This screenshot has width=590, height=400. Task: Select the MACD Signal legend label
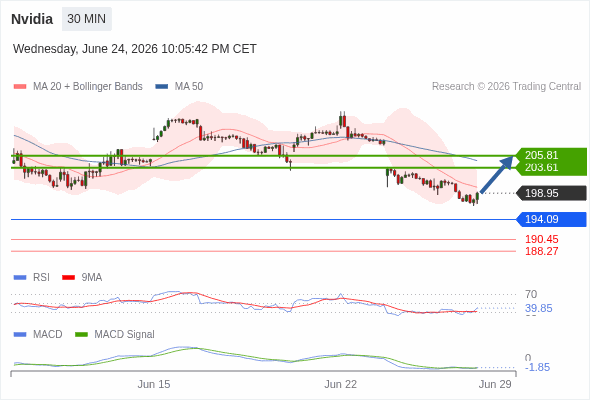coord(125,335)
